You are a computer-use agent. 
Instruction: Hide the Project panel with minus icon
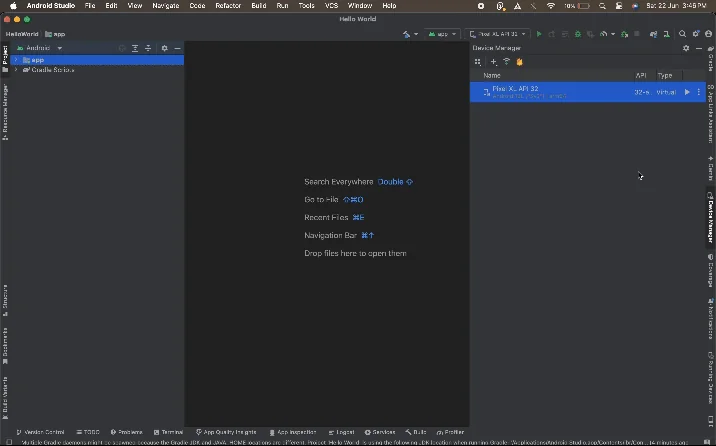coord(177,48)
